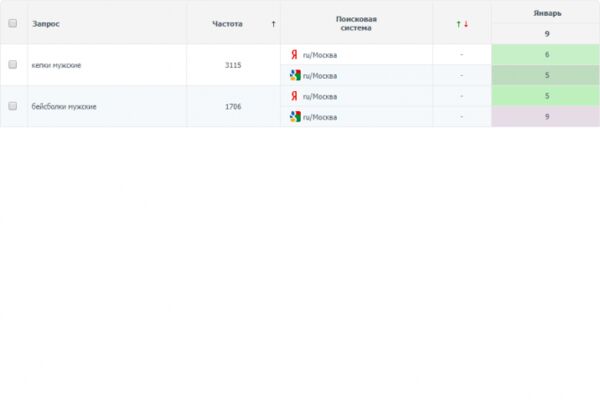600x400 pixels.
Task: Check the 'бейсболки мужские' row checkbox
Action: (13, 106)
